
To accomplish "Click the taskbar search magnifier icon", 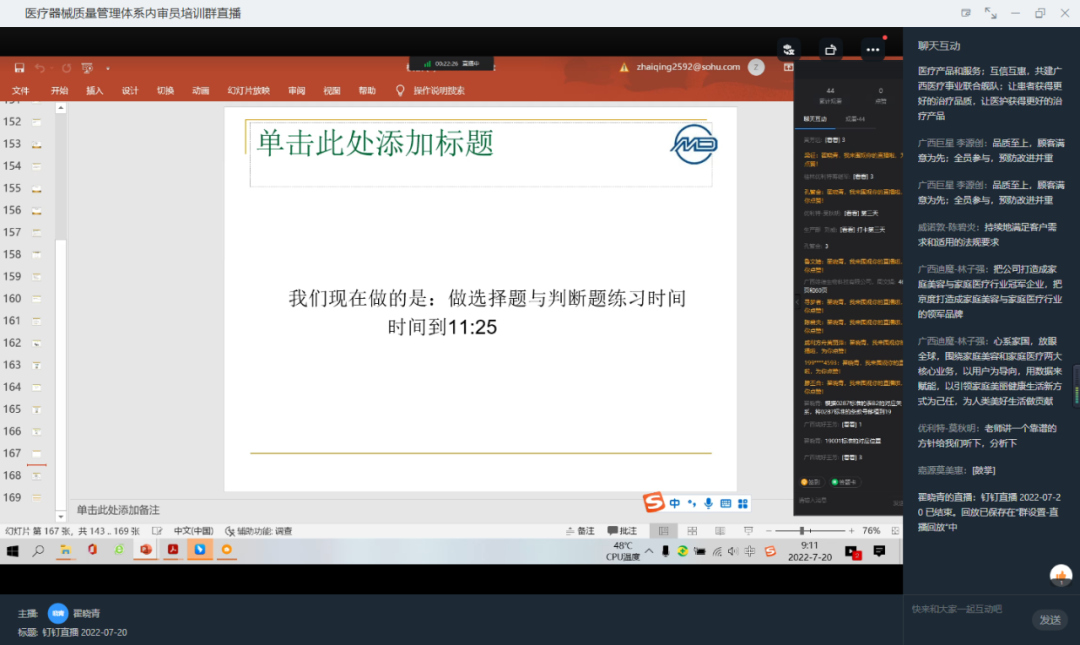I will [39, 551].
